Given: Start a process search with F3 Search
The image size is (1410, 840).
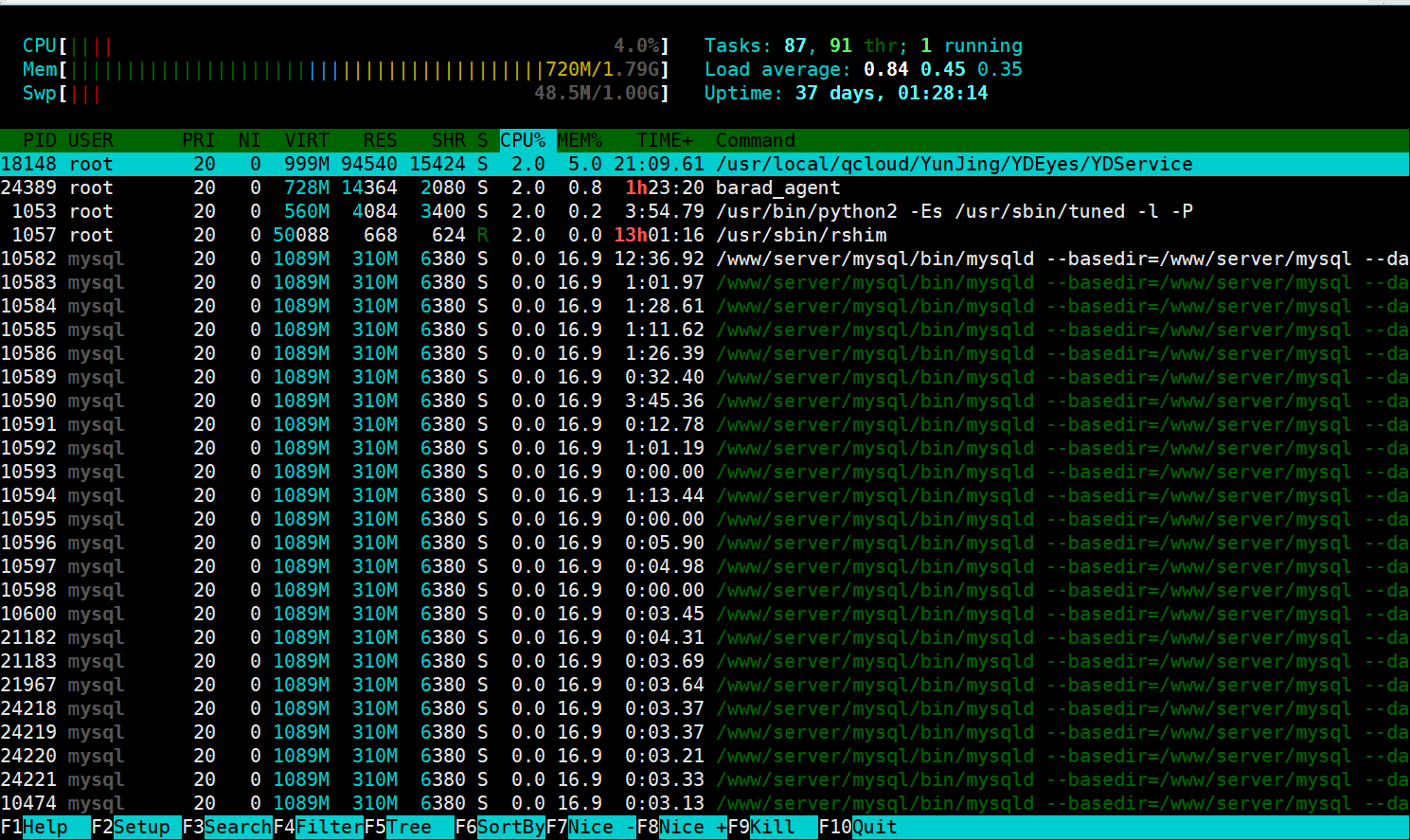Looking at the screenshot, I should coord(227,827).
